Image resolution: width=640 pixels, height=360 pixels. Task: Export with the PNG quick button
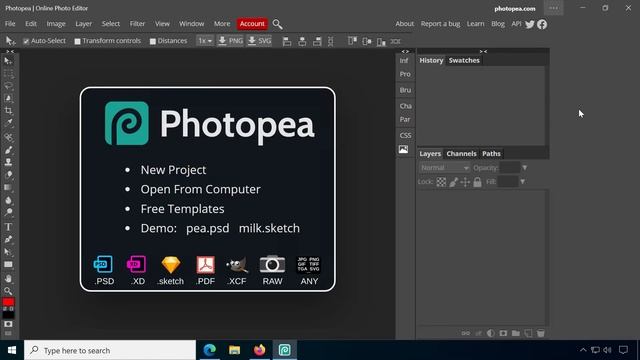231,41
